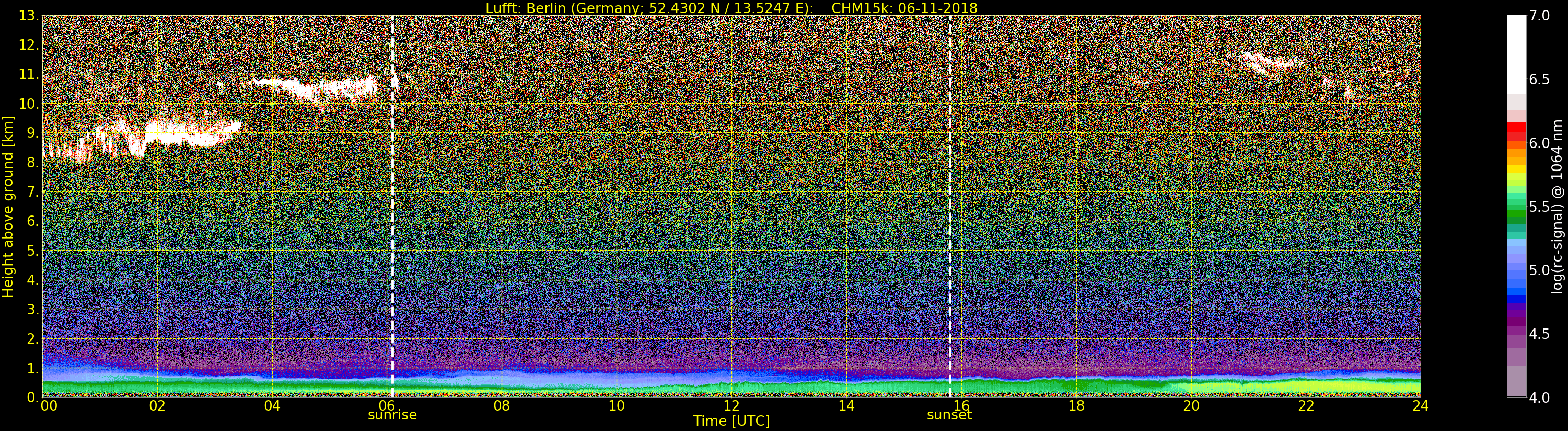Click the white dashed sunset marker line
The height and width of the screenshot is (431, 1568).
point(949,206)
